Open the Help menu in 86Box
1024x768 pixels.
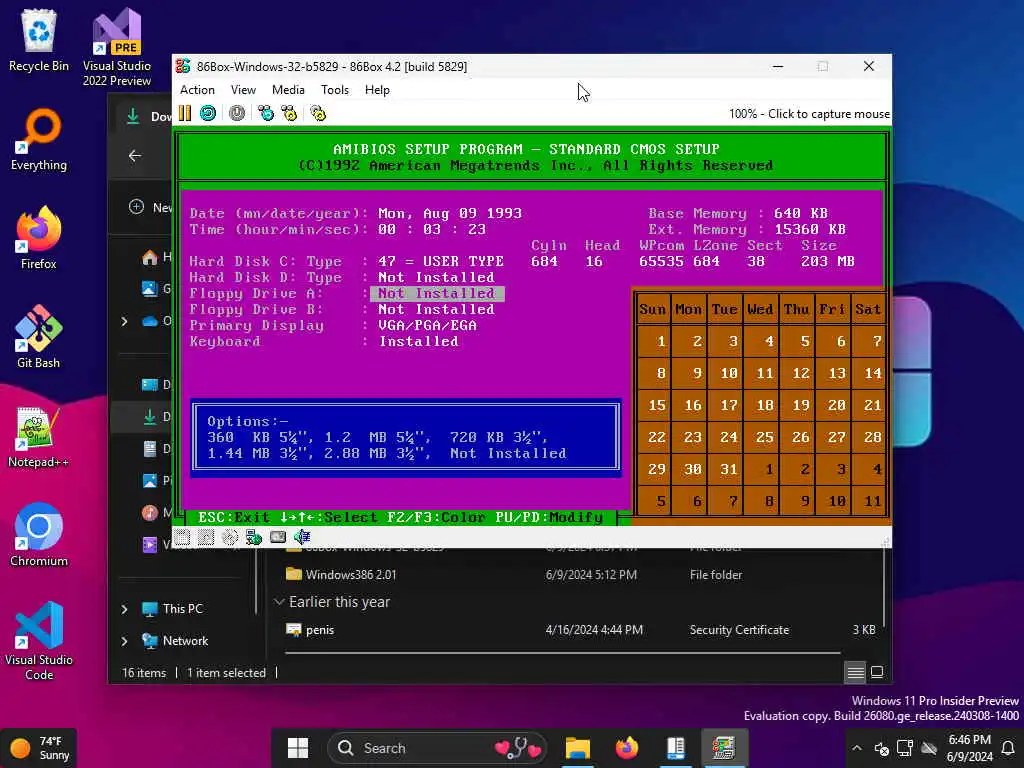point(377,90)
